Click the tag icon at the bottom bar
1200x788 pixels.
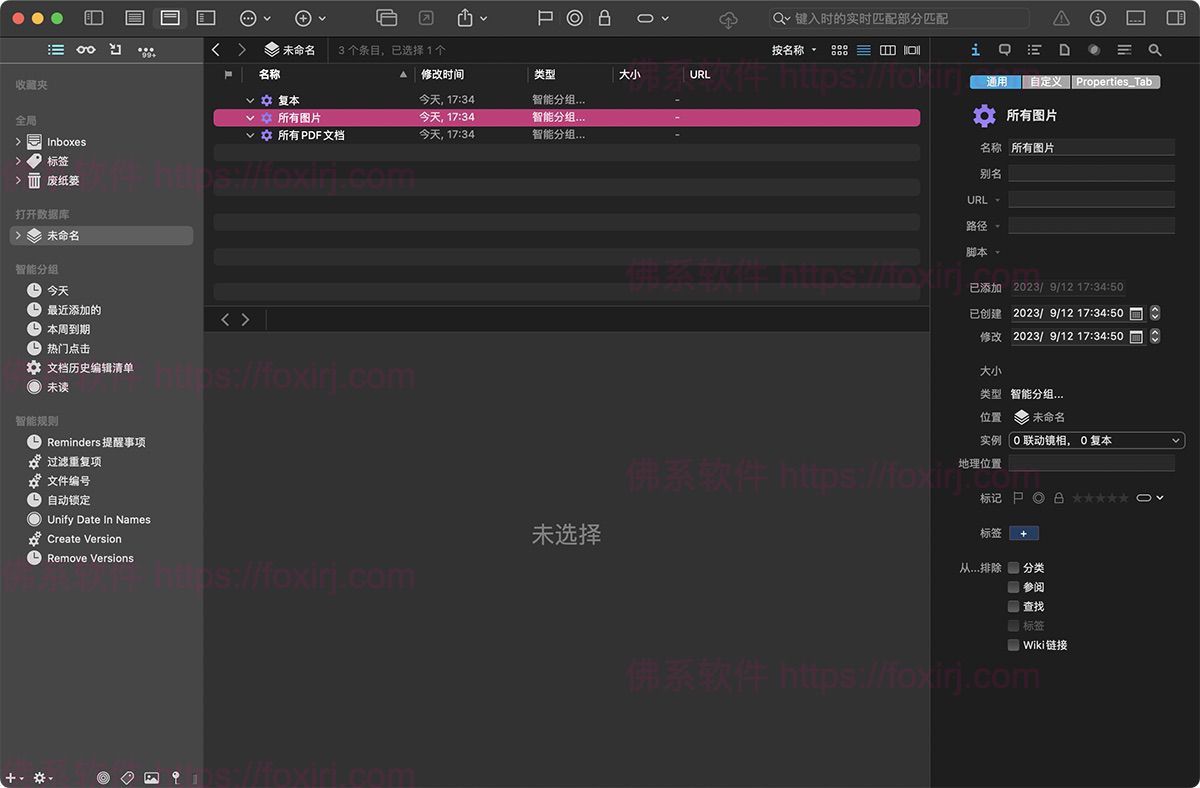[126, 778]
